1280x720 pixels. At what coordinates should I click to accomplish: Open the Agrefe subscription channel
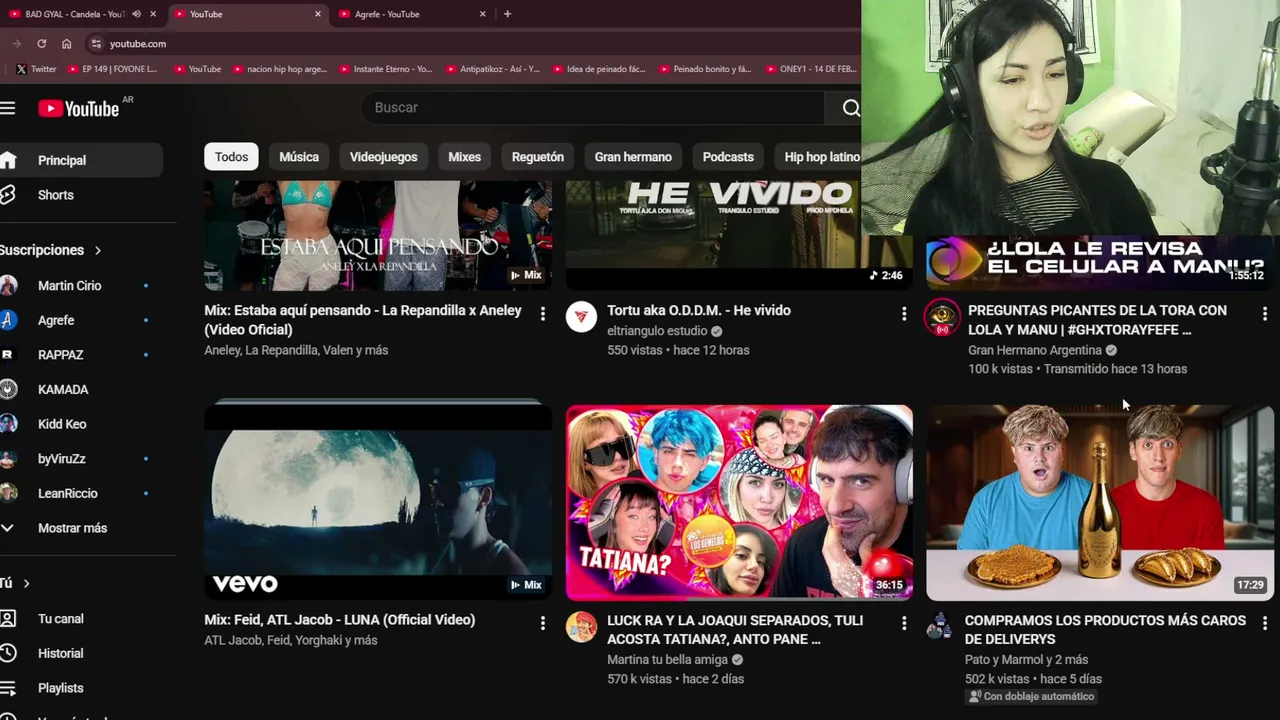(81, 320)
